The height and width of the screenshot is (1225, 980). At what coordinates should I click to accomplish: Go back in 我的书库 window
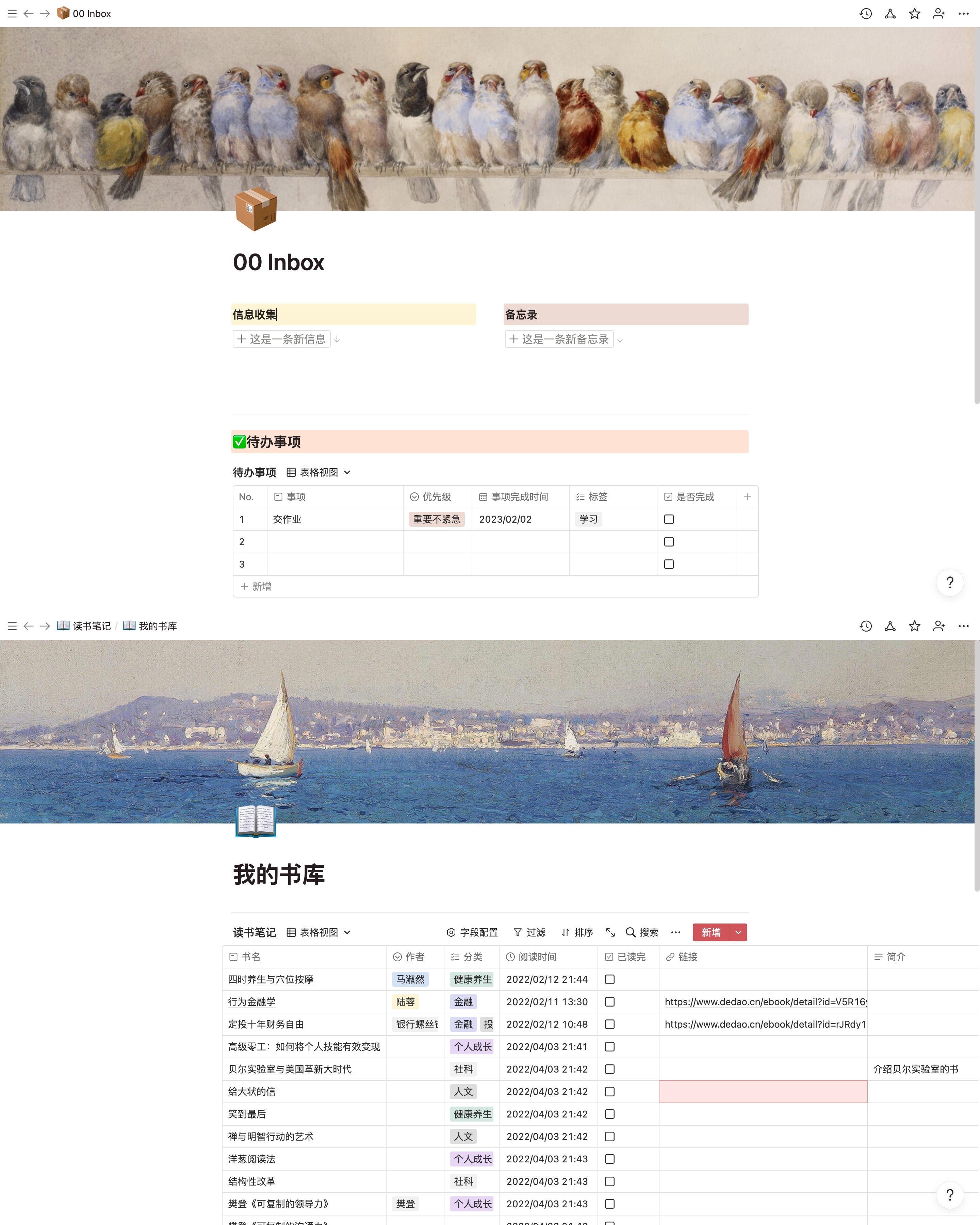coord(28,626)
